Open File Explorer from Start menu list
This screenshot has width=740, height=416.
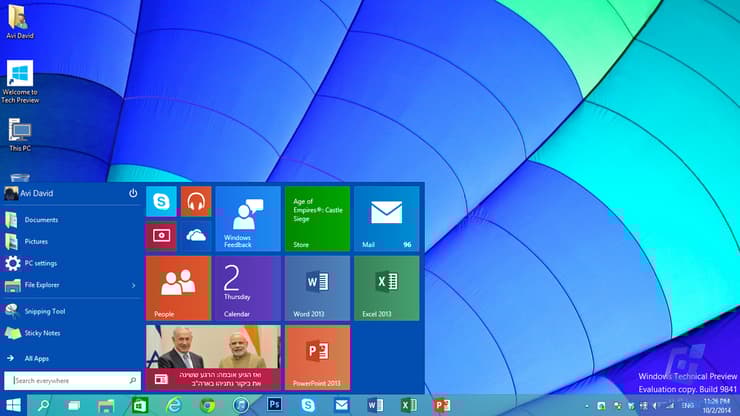(x=72, y=285)
